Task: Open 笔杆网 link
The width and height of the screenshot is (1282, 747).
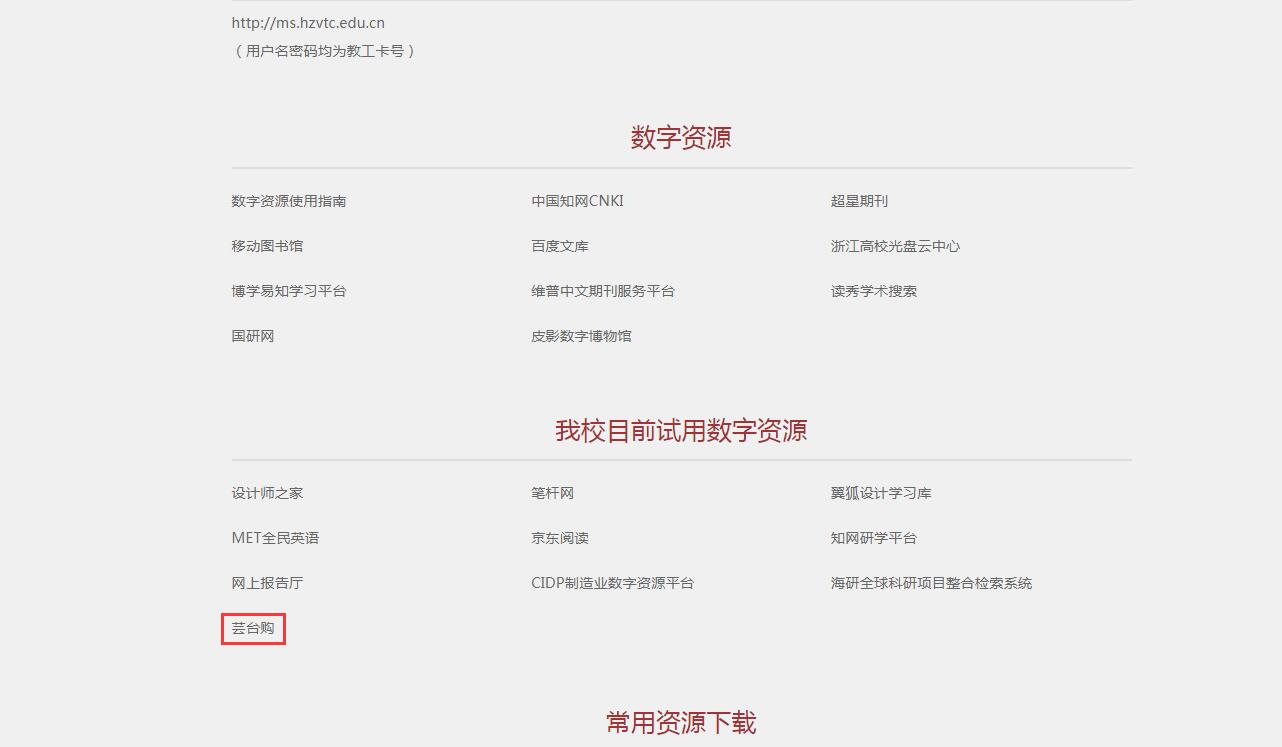Action: tap(553, 493)
